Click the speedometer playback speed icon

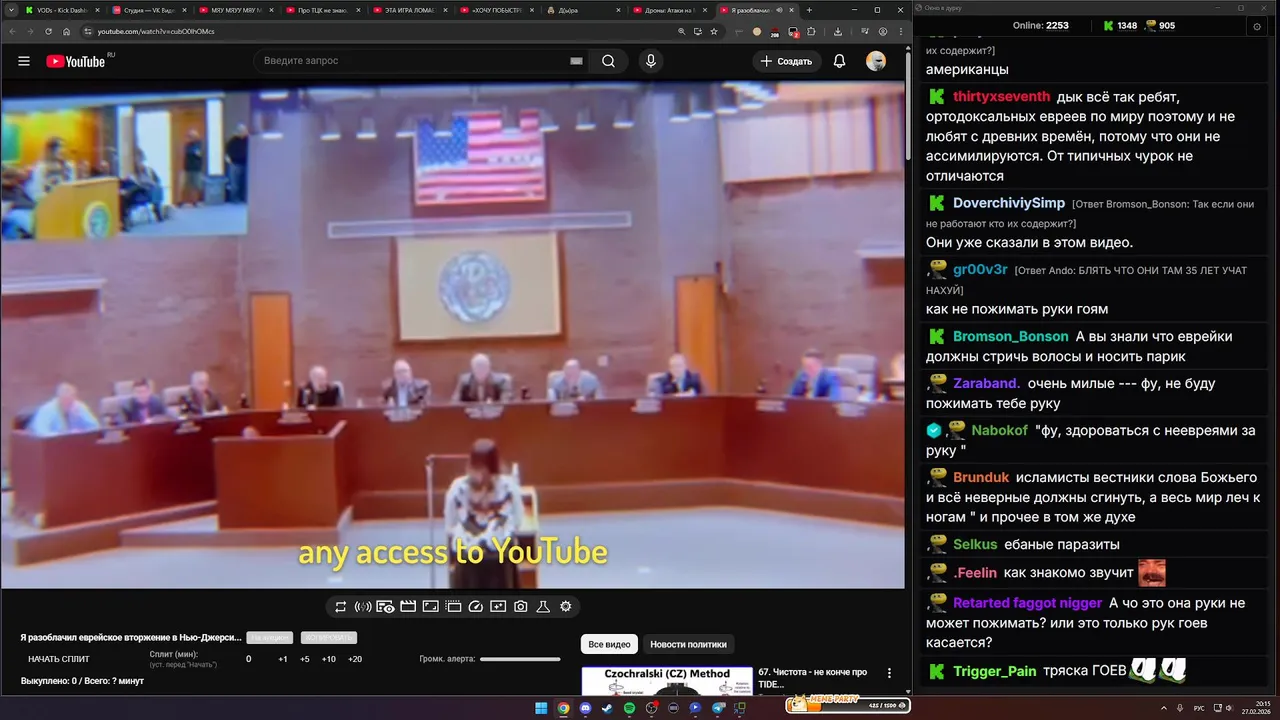476,606
